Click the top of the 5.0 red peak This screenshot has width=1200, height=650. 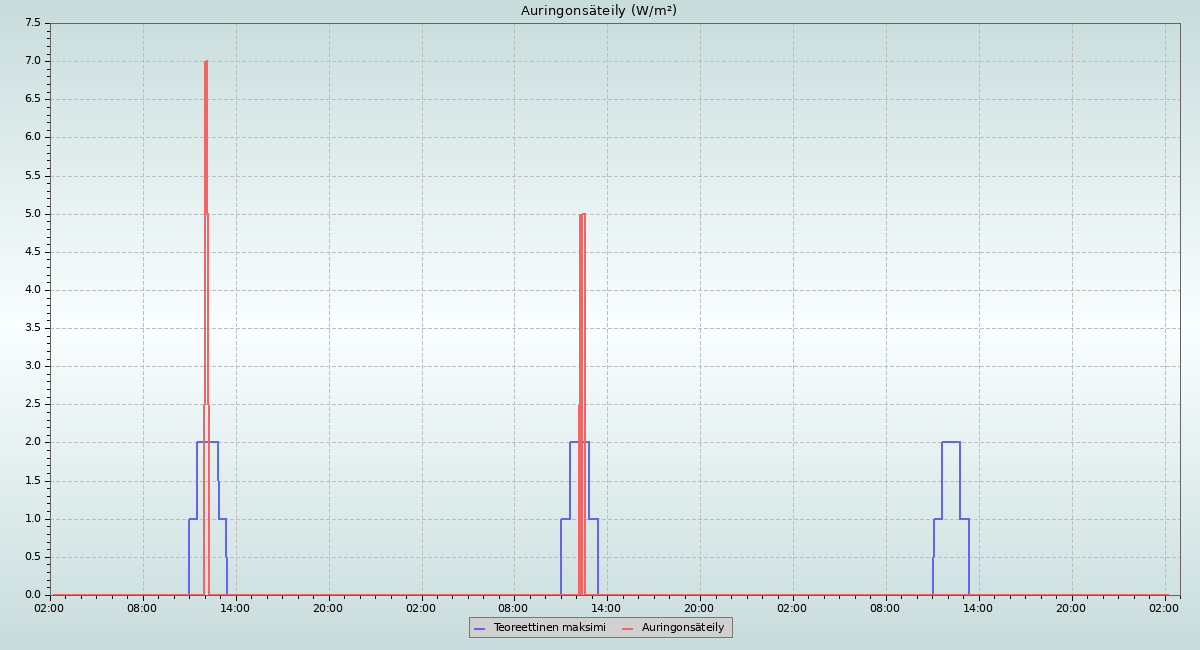[582, 214]
